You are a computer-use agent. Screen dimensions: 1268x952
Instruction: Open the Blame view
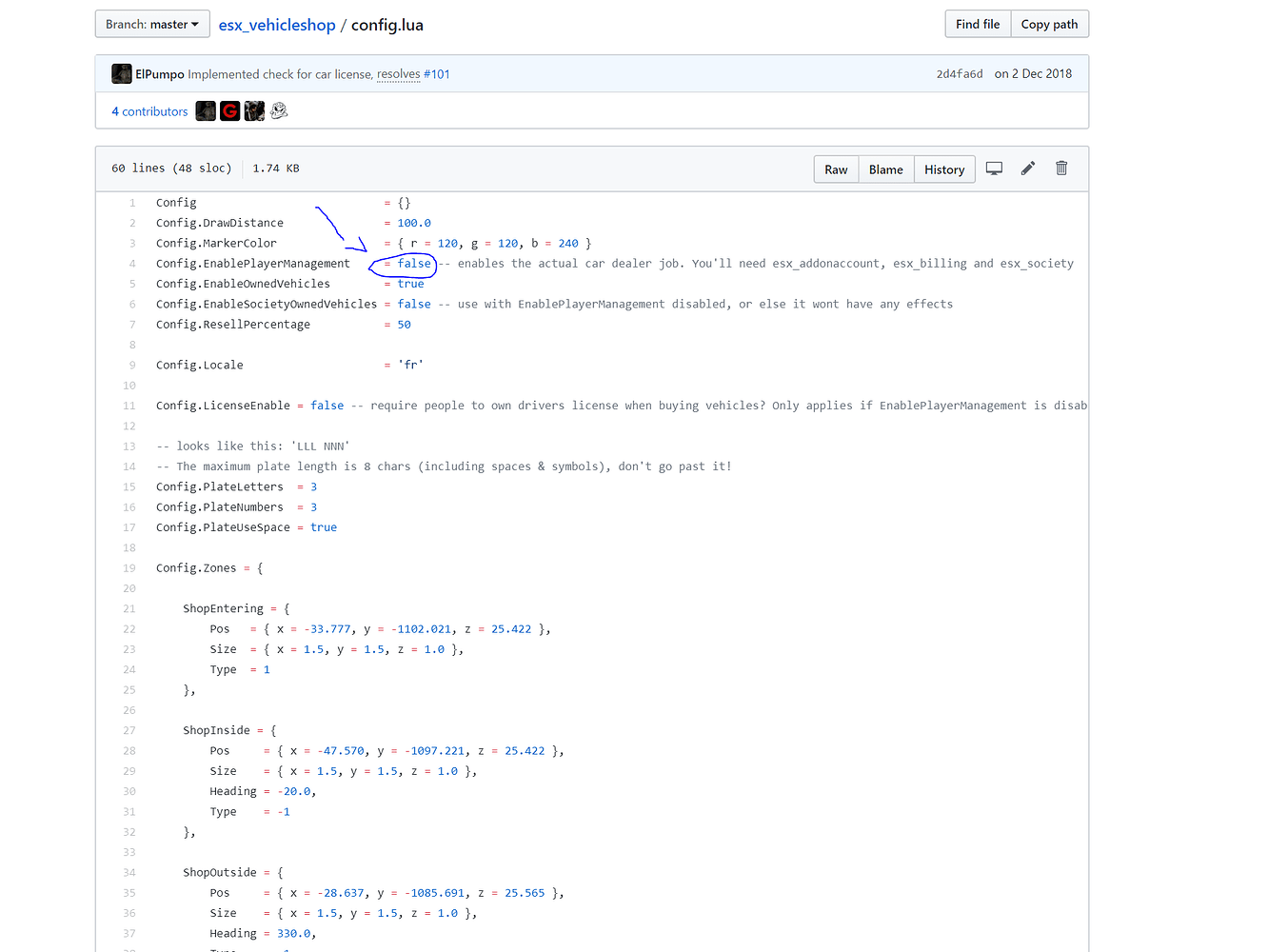pyautogui.click(x=885, y=169)
